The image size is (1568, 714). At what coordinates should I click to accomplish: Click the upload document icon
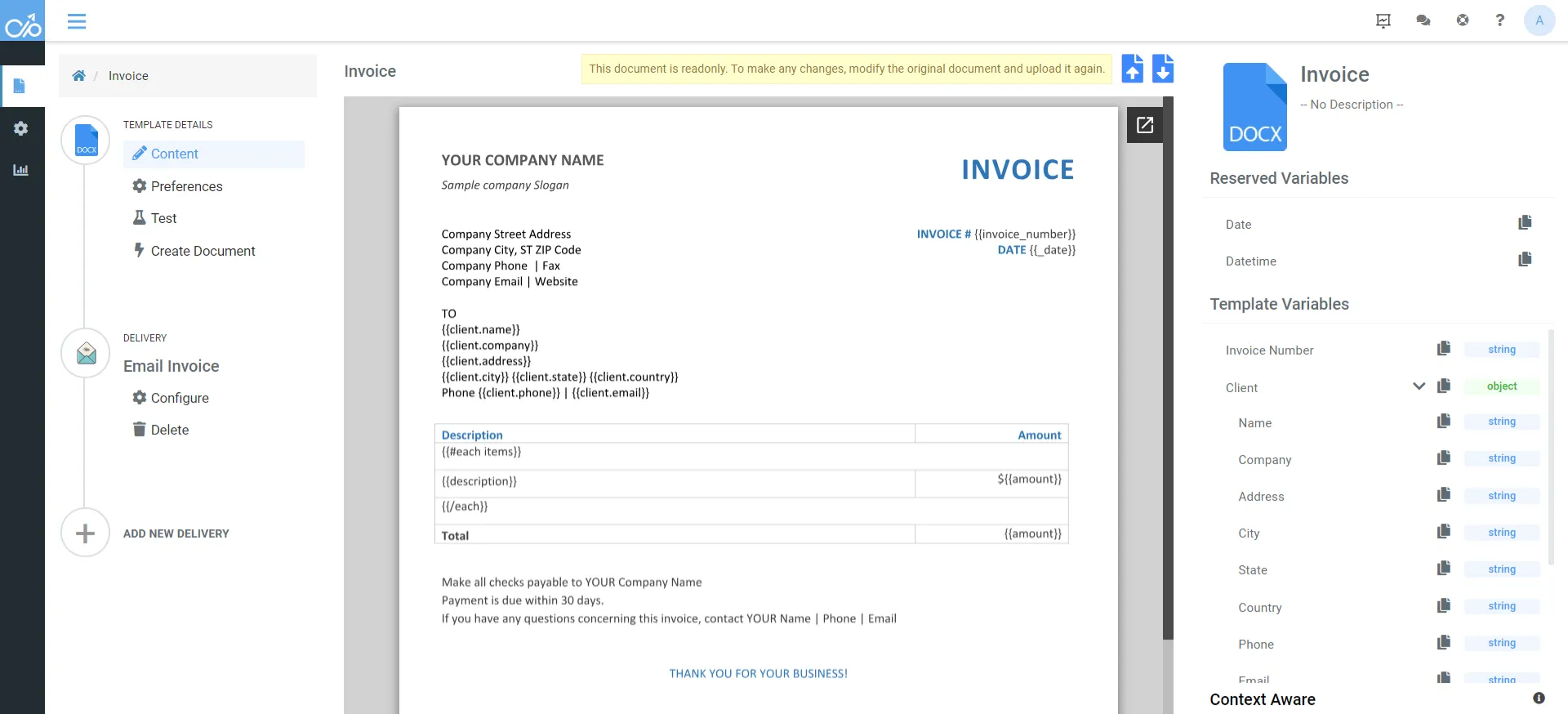click(1132, 69)
